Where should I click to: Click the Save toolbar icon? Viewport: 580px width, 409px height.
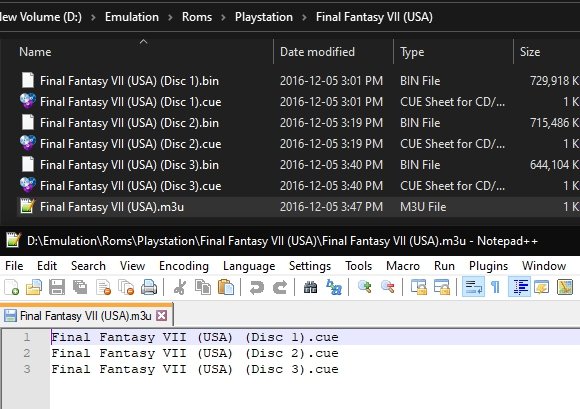57,287
